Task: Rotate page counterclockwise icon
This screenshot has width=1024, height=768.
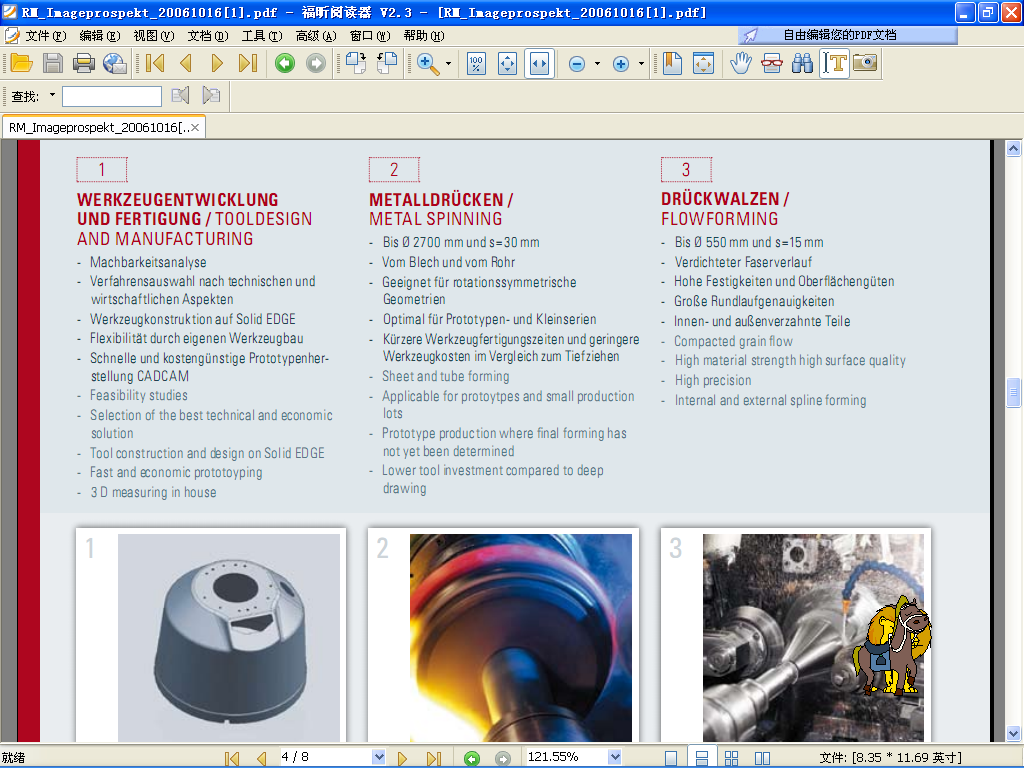Action: pyautogui.click(x=387, y=63)
